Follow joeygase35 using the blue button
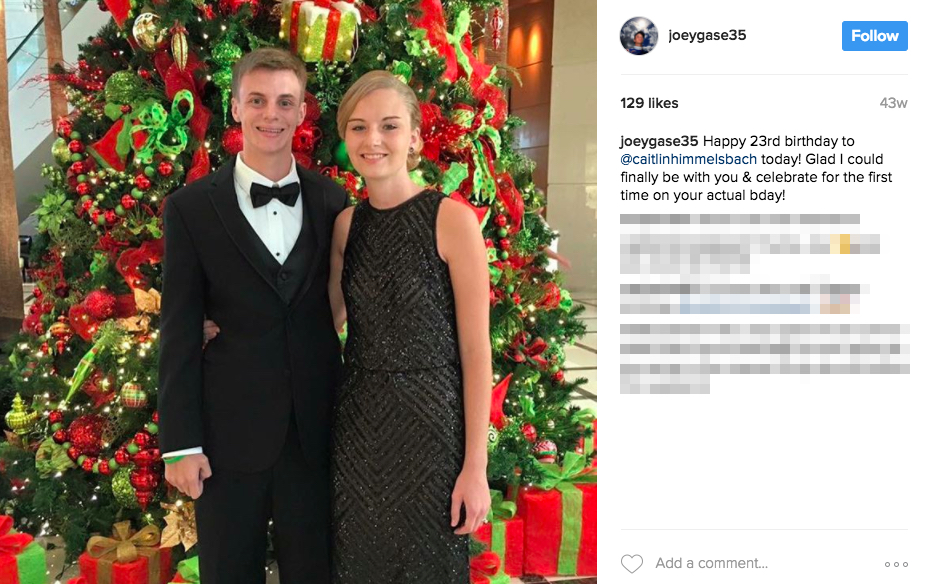929x584 pixels. coord(874,36)
